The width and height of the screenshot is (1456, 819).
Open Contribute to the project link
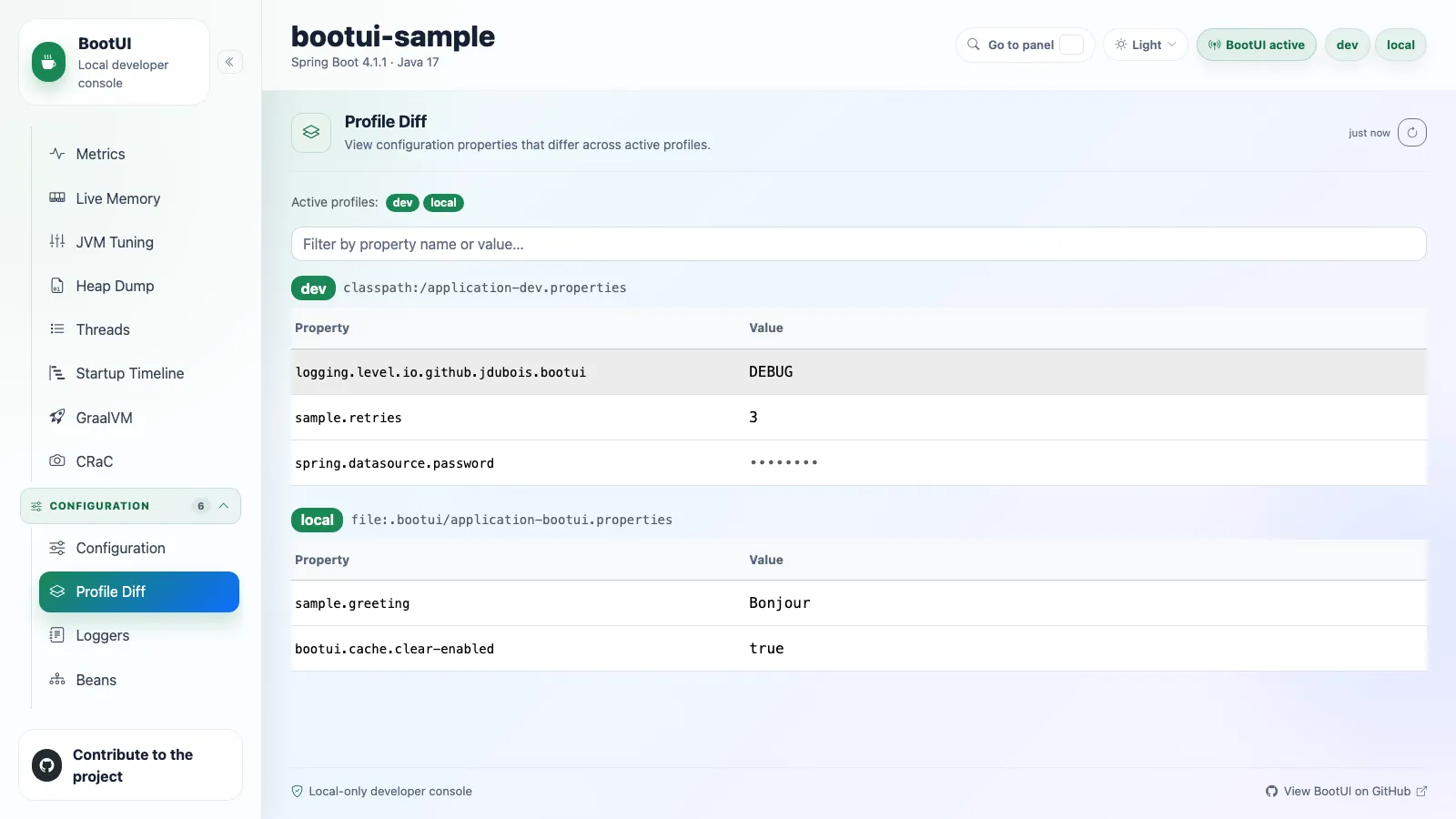tap(130, 765)
